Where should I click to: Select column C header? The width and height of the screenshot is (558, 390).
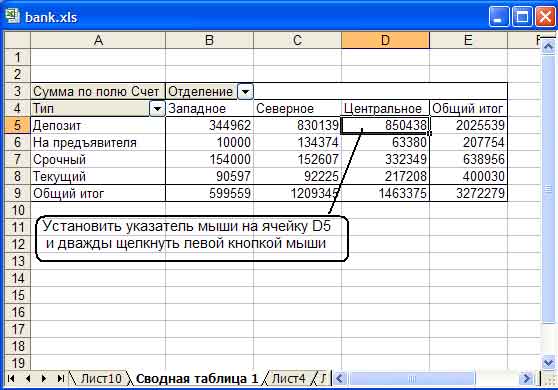pyautogui.click(x=298, y=40)
